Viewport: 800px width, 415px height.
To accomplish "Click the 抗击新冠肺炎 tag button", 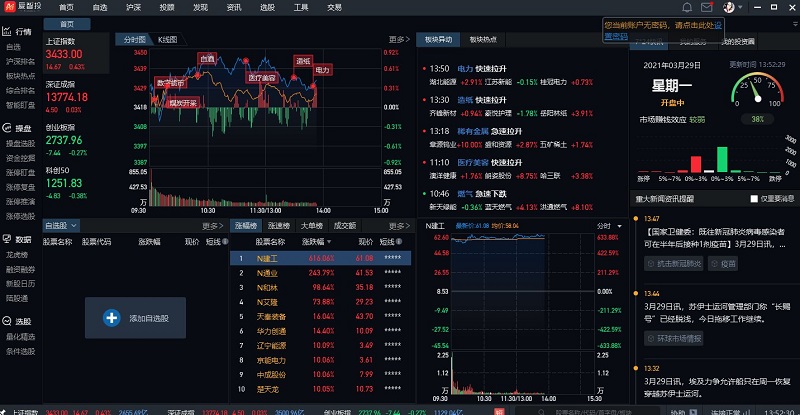I will point(674,264).
